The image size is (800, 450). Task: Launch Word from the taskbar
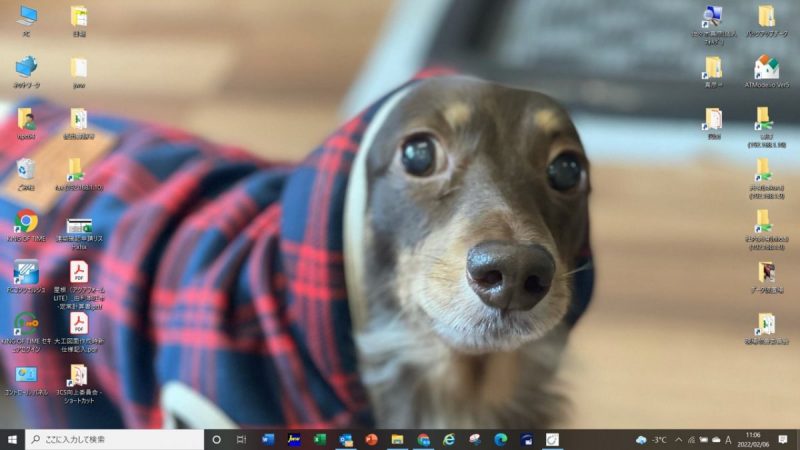pyautogui.click(x=268, y=439)
